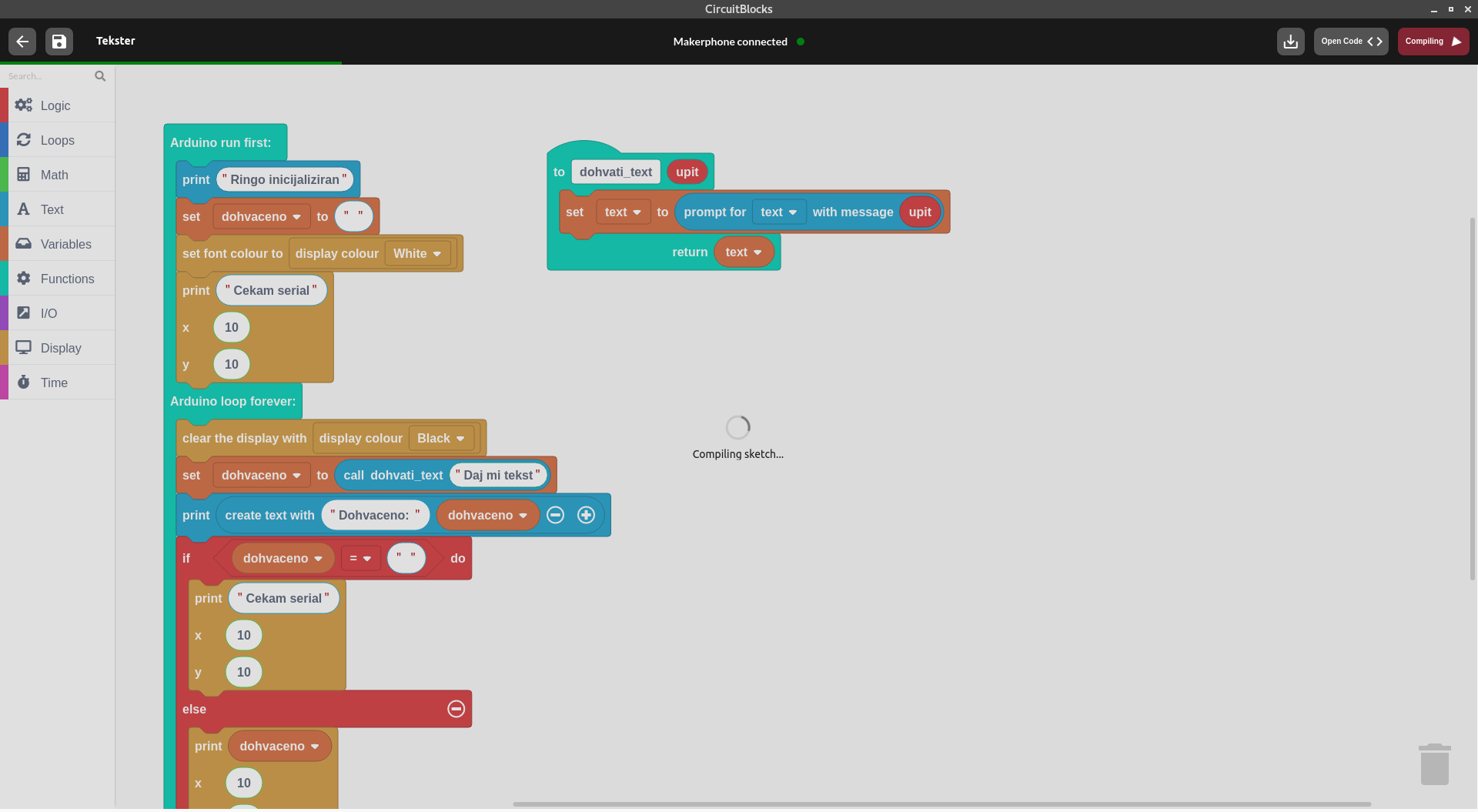
Task: Open the Text block category
Action: tap(58, 209)
